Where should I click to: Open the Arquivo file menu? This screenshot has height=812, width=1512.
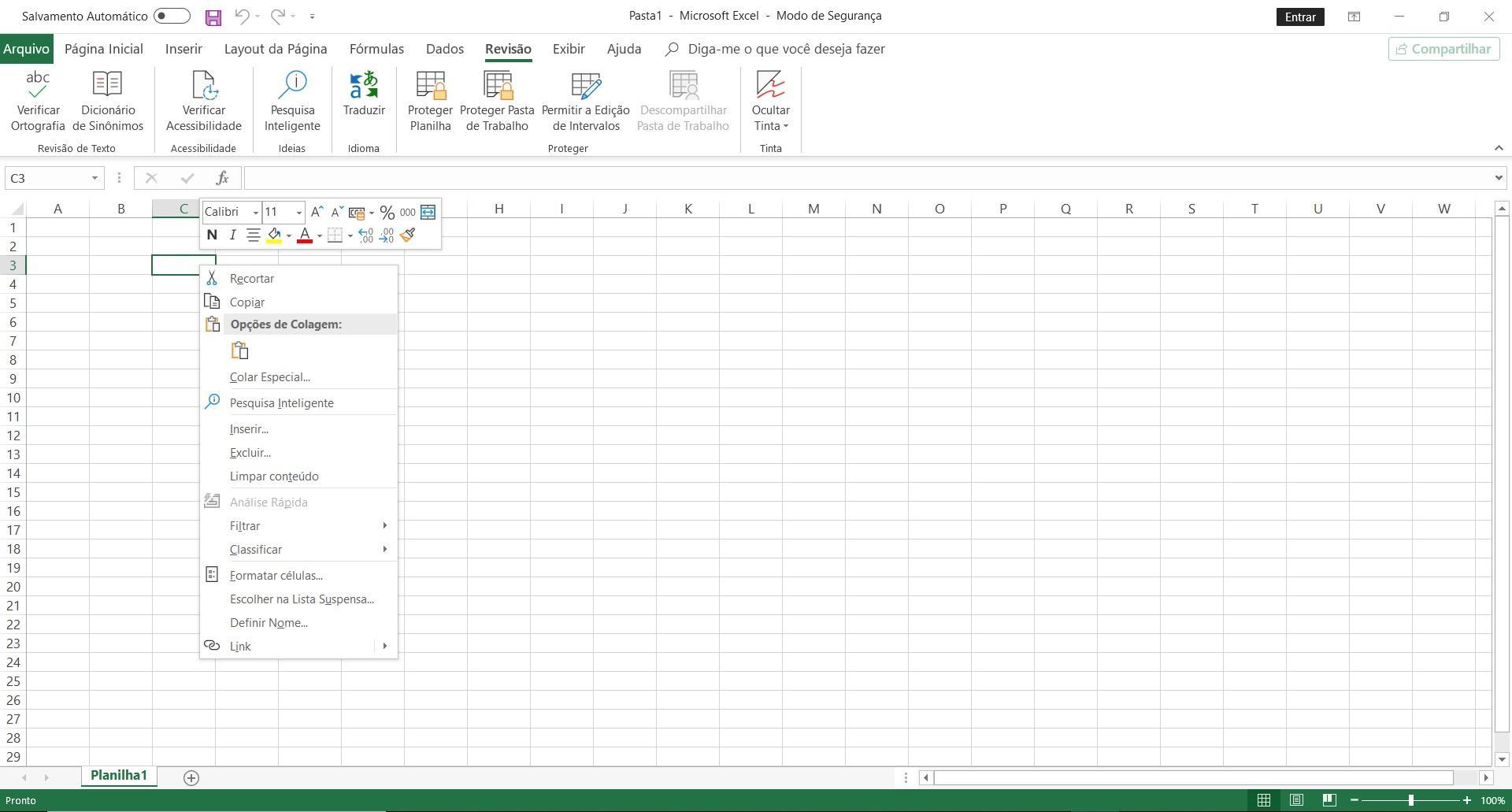pos(26,49)
